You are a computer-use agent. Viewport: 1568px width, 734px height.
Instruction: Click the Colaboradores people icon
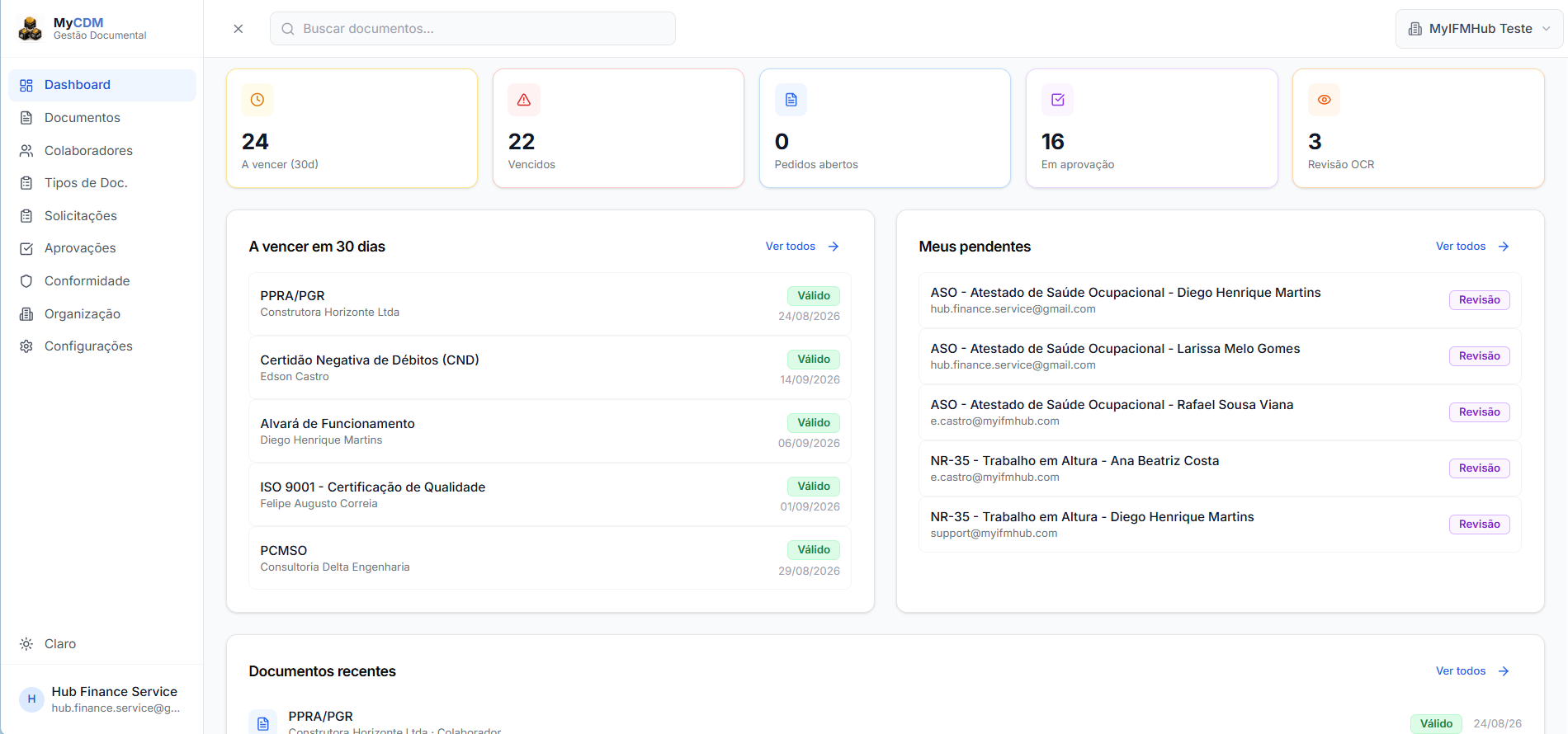pos(26,151)
